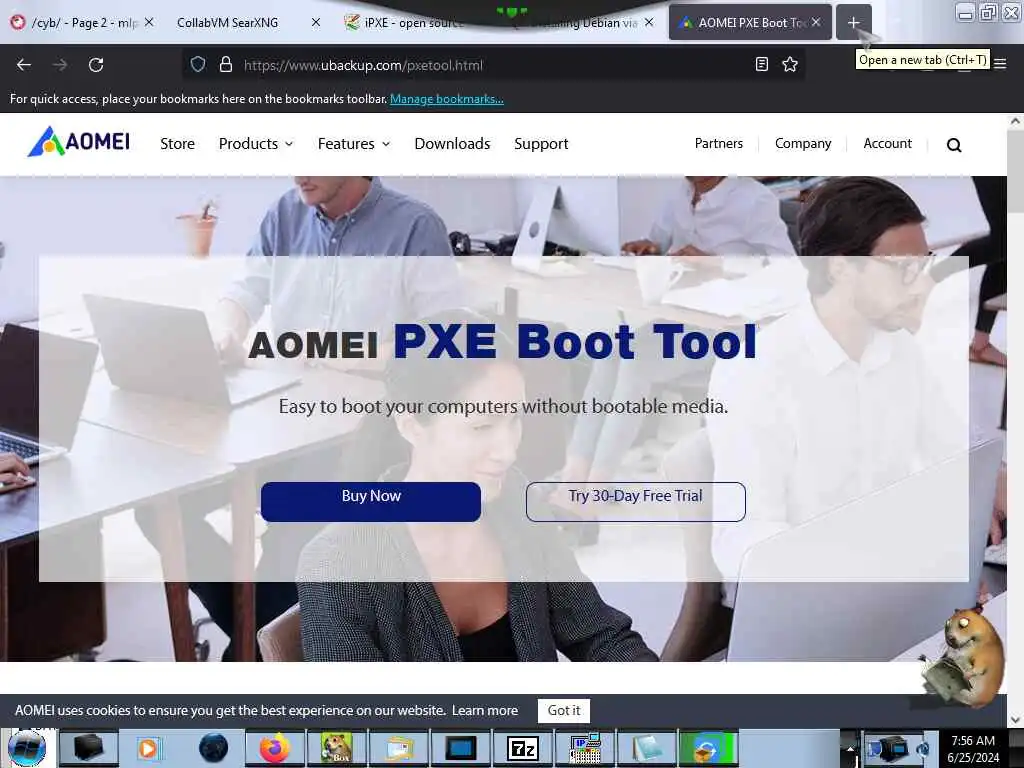Open a new tab with plus button
1024x768 pixels.
854,22
